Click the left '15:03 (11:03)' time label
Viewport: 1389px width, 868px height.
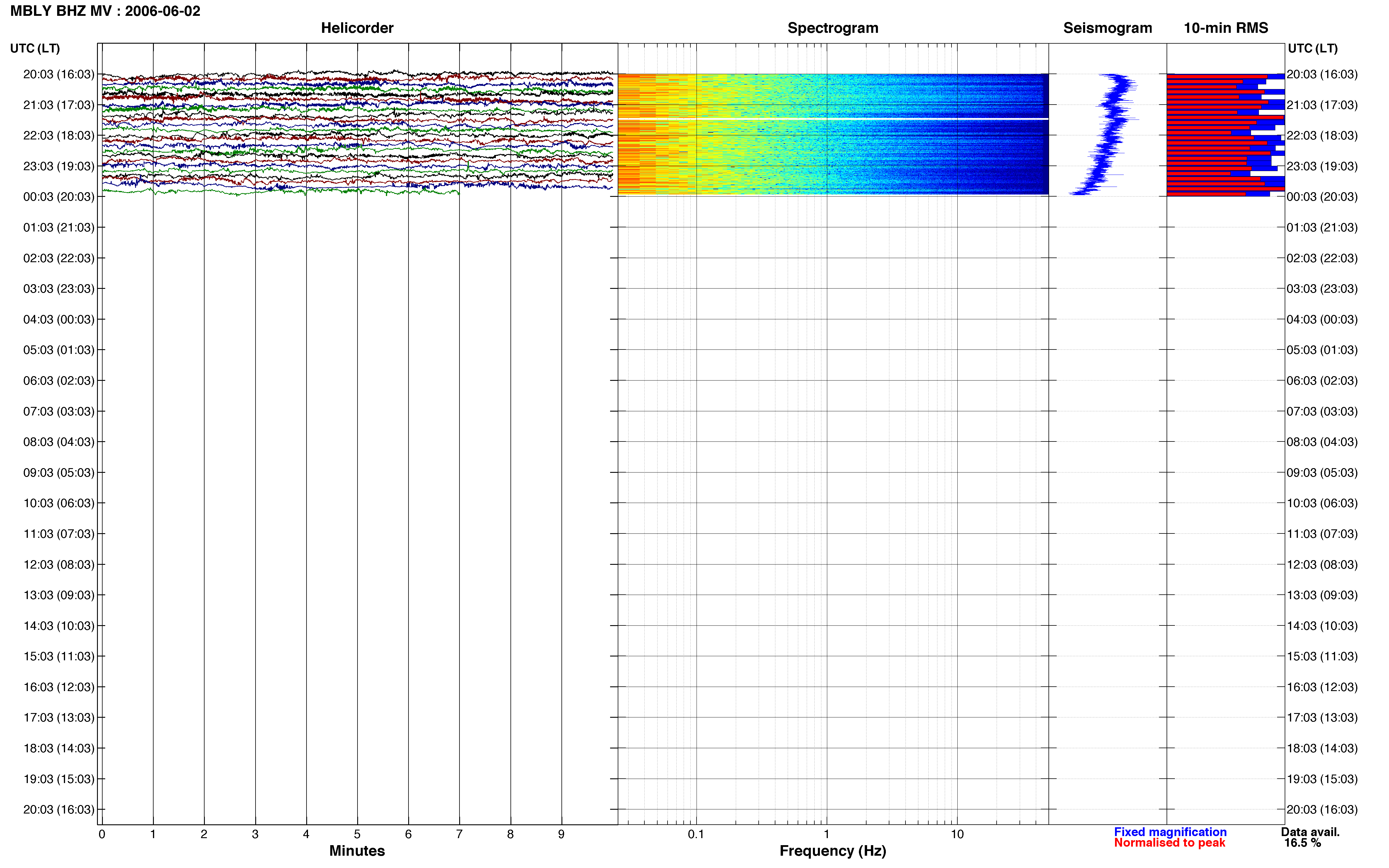(x=59, y=656)
